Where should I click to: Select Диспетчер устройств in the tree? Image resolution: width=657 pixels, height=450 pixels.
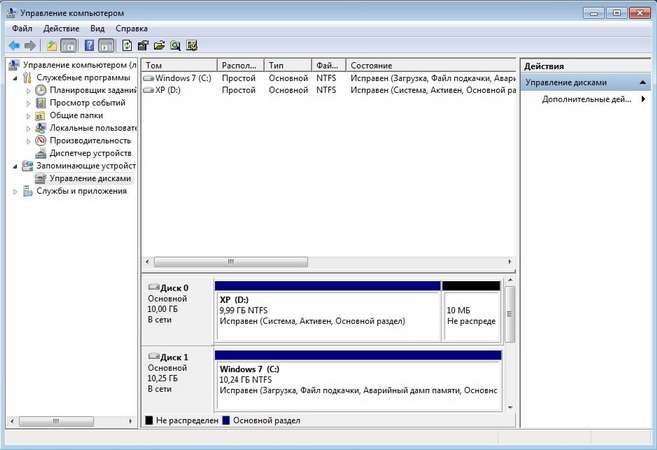coord(90,153)
